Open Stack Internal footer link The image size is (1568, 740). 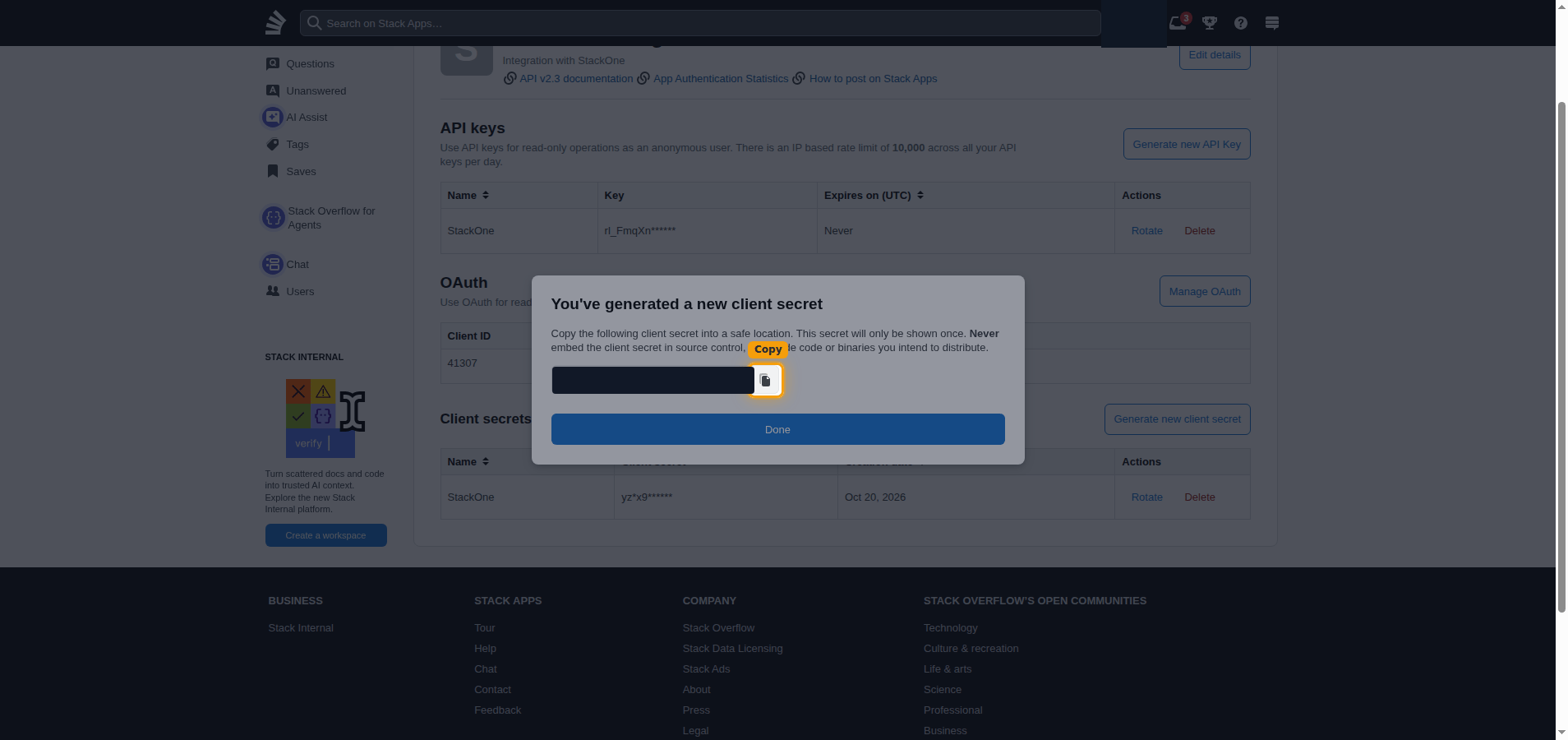click(x=301, y=627)
